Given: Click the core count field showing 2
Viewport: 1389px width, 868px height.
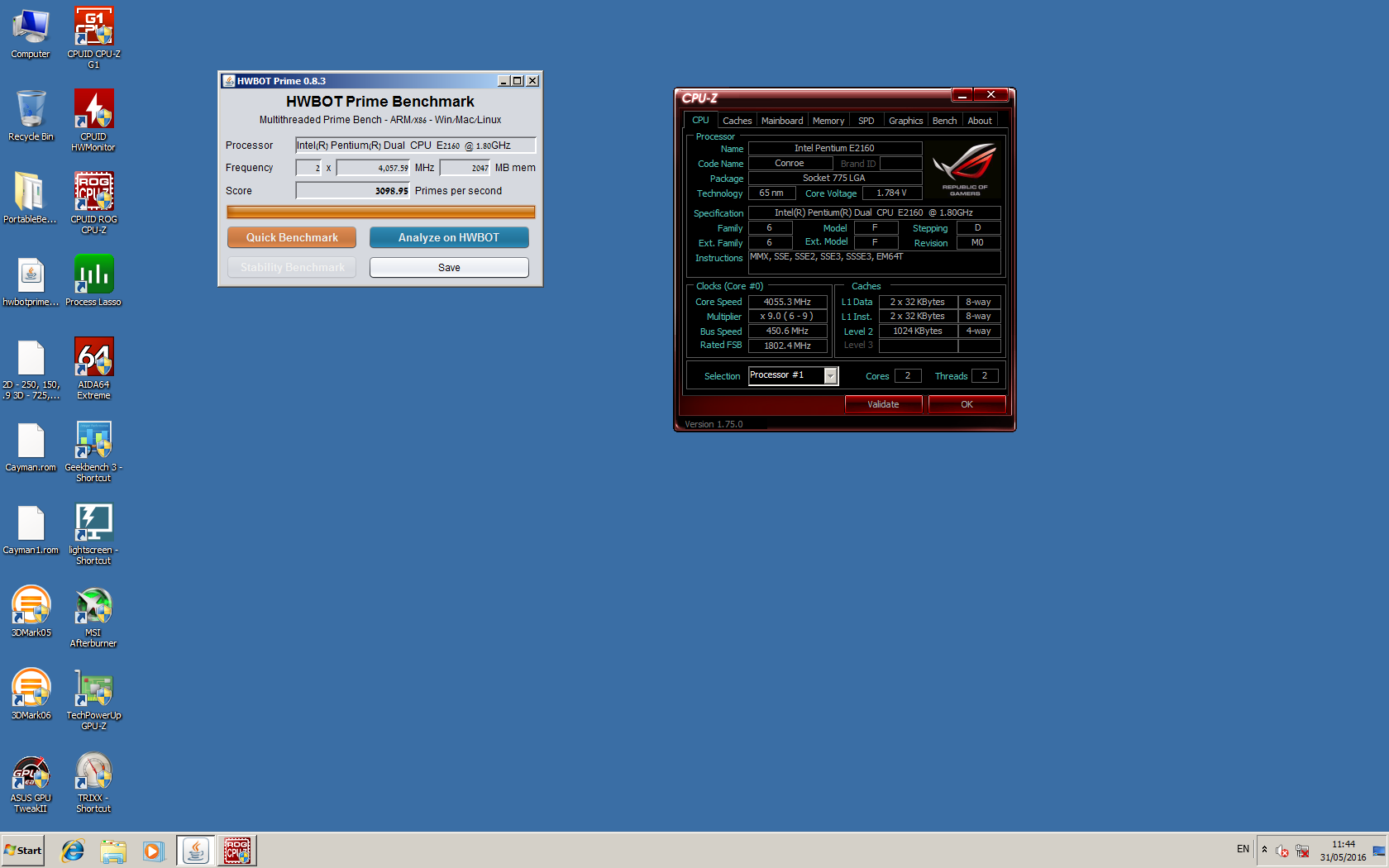Looking at the screenshot, I should point(308,168).
